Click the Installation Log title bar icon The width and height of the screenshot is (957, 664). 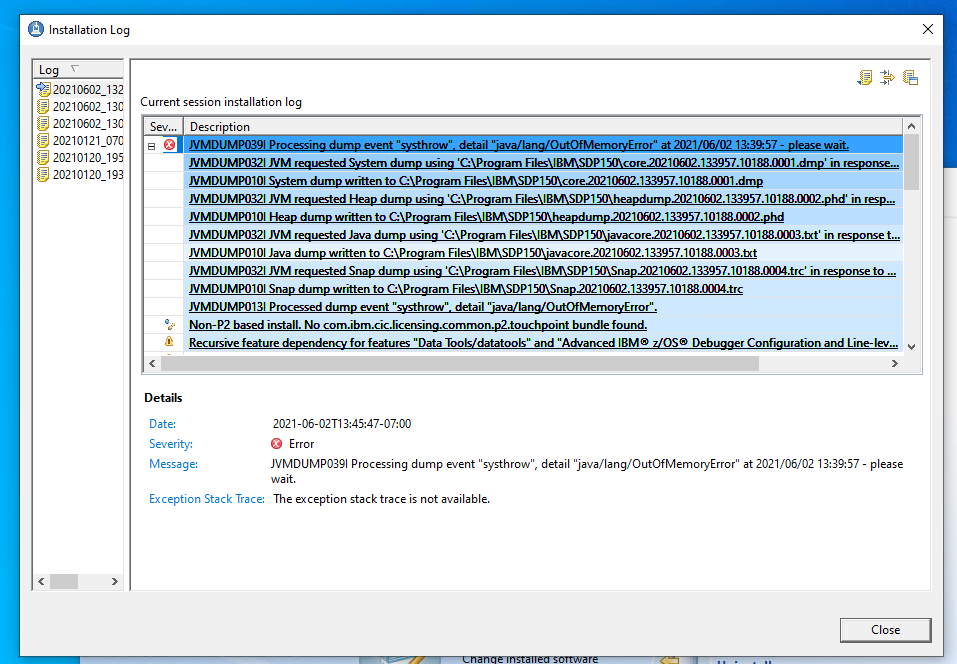point(36,29)
